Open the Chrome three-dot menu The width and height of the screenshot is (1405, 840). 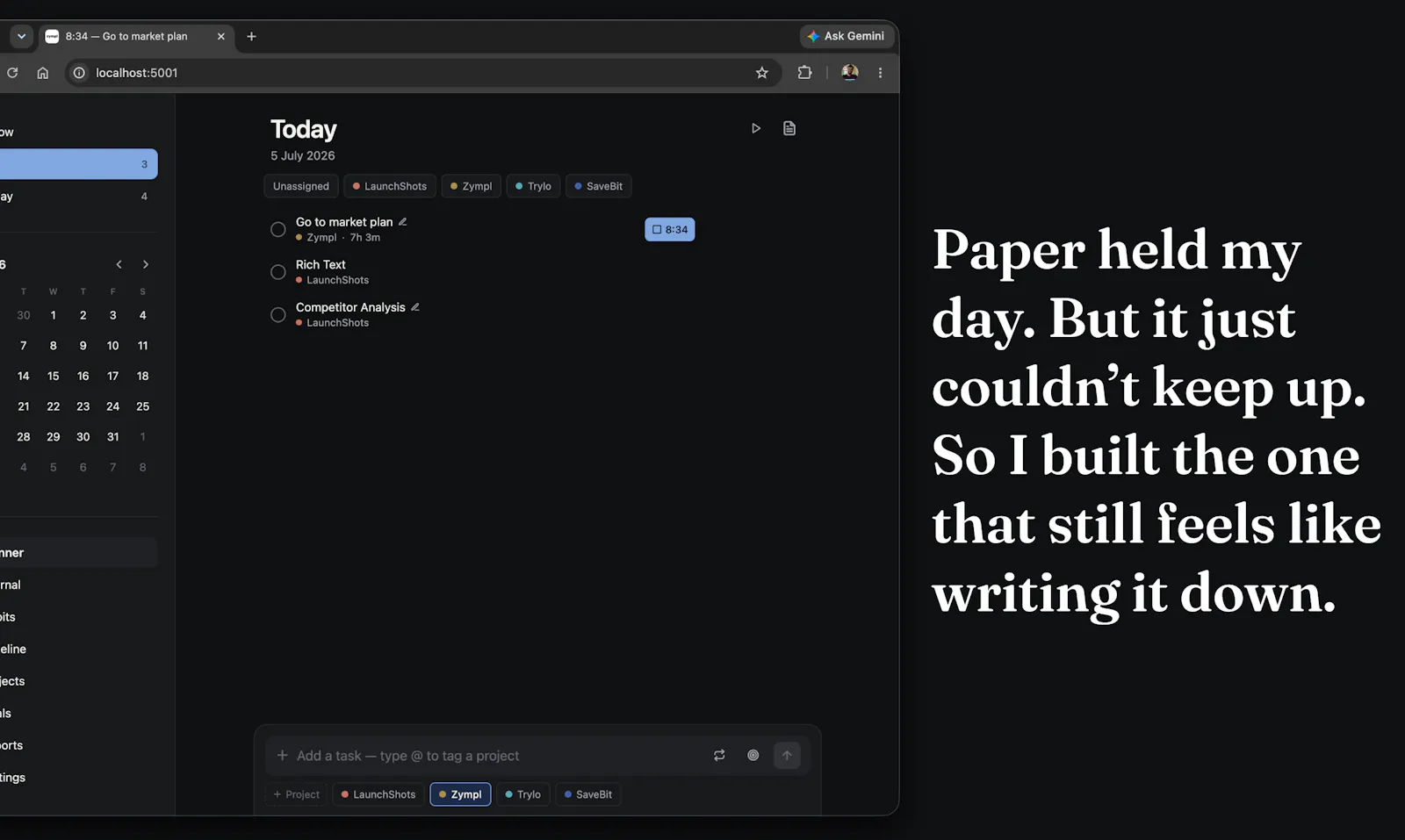click(880, 73)
